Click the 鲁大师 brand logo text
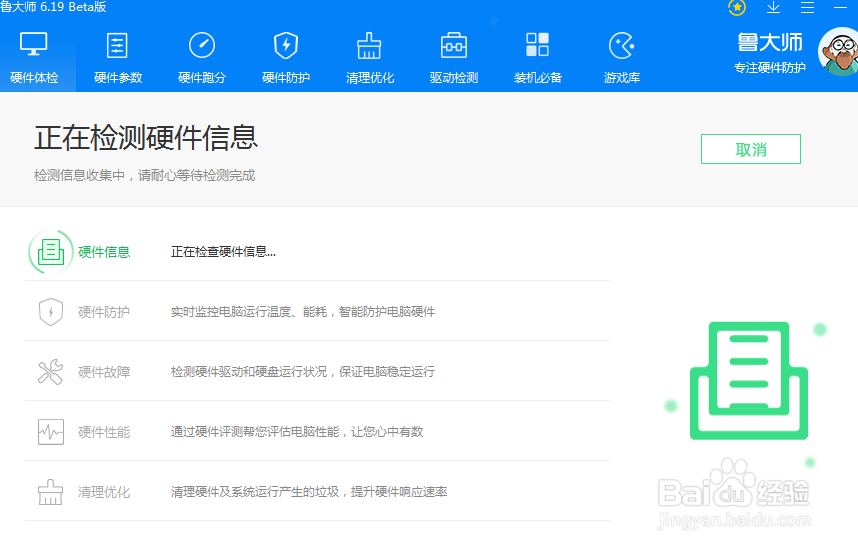The width and height of the screenshot is (858, 549). (770, 43)
